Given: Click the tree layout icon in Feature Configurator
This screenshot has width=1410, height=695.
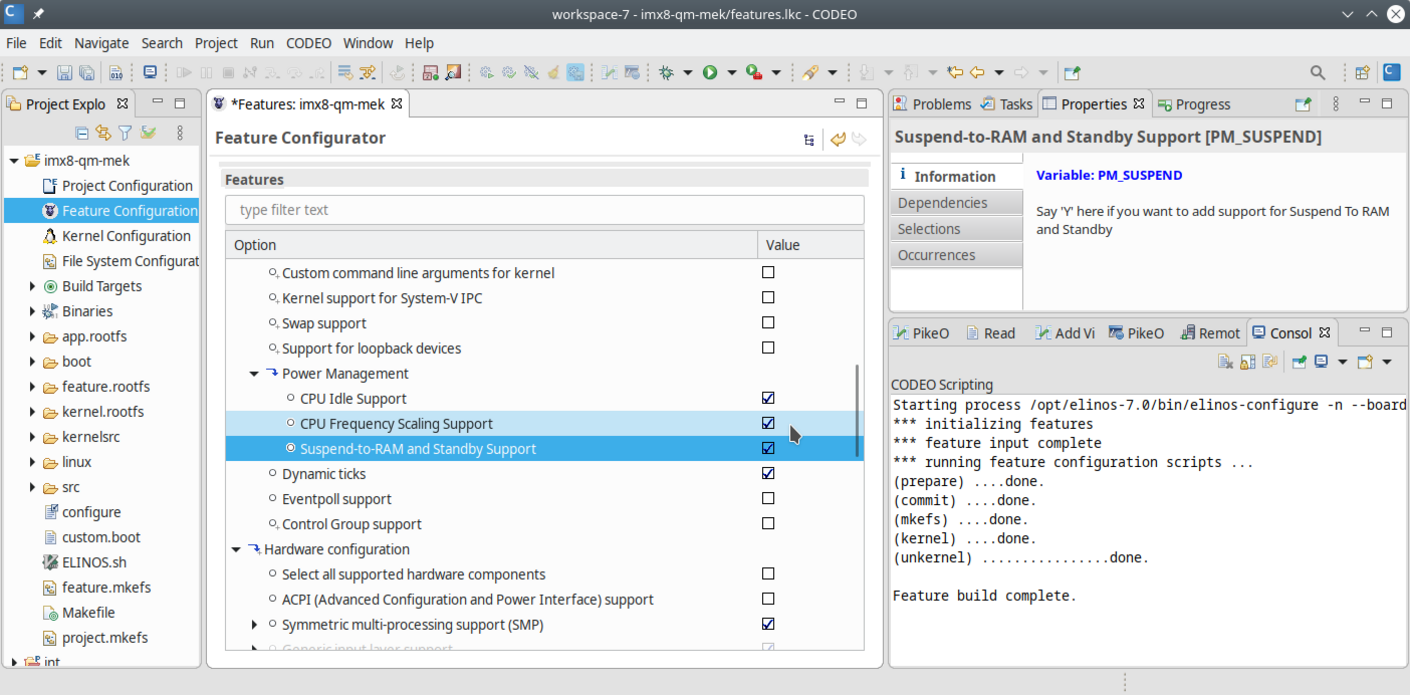Looking at the screenshot, I should click(809, 139).
